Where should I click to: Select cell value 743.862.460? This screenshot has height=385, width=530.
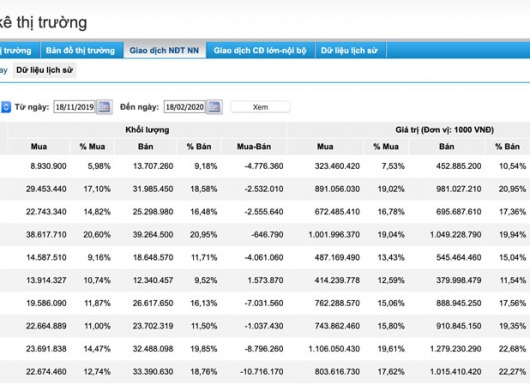pyautogui.click(x=337, y=326)
